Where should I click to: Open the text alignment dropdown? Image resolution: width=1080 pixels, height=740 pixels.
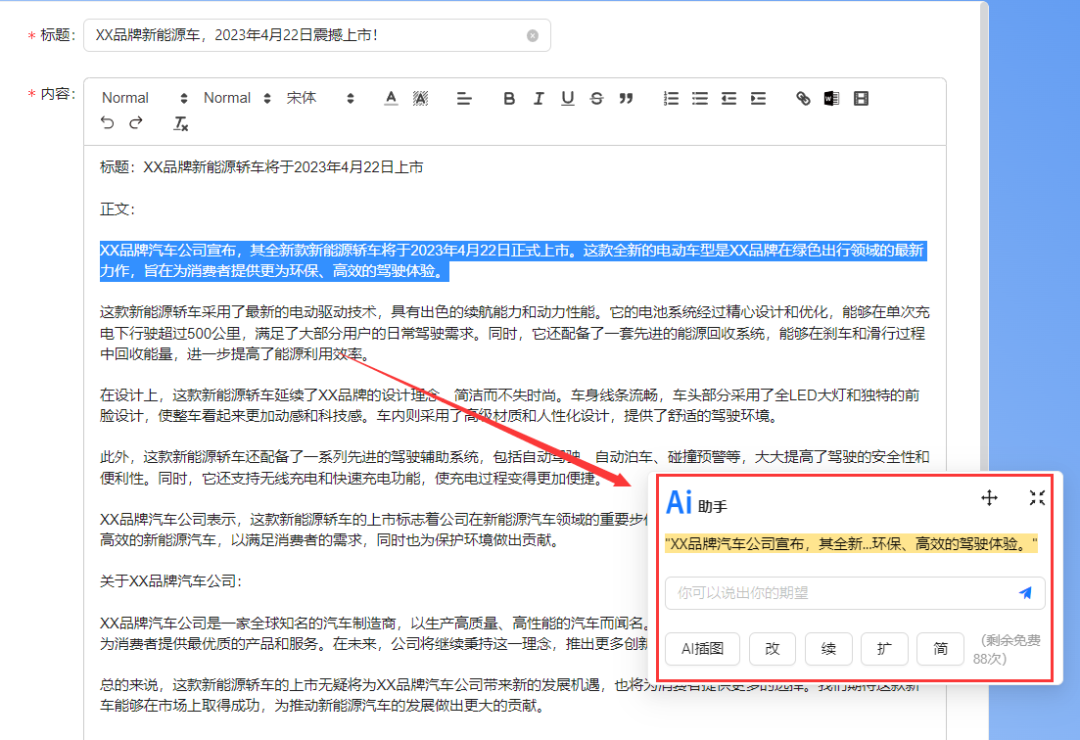464,99
